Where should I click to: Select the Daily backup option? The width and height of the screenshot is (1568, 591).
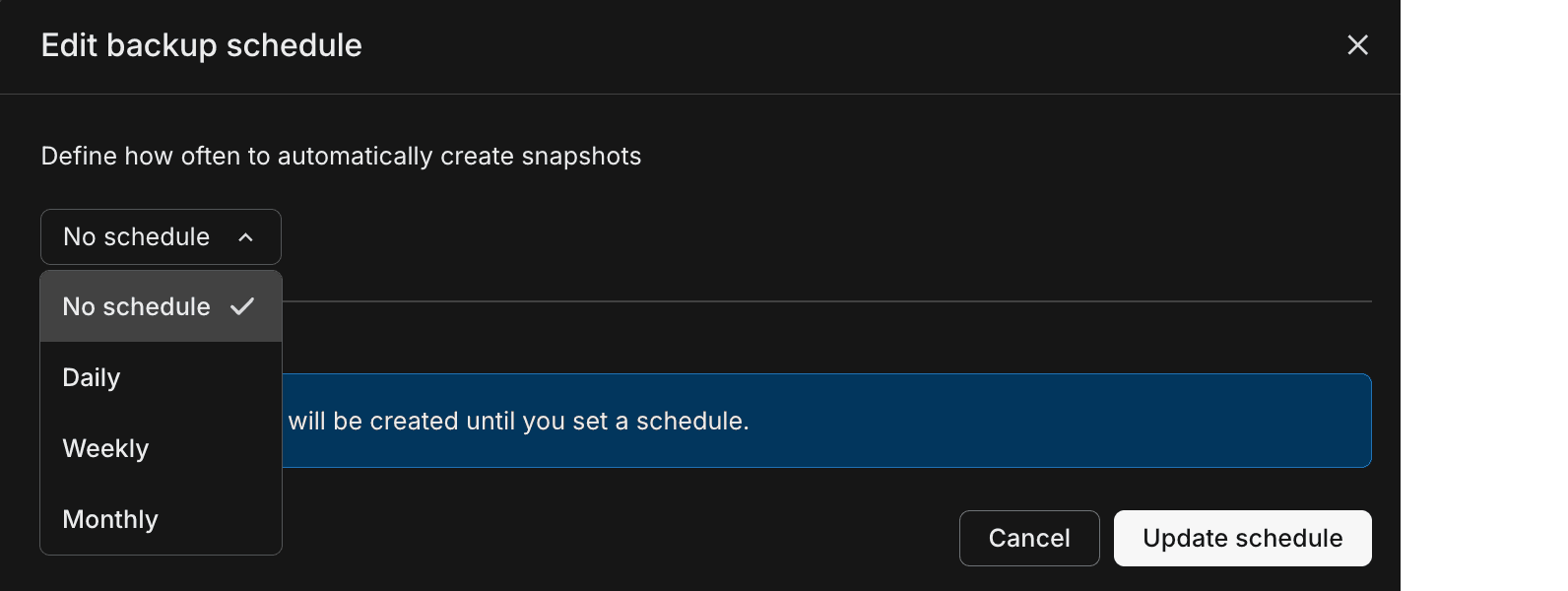(x=91, y=377)
